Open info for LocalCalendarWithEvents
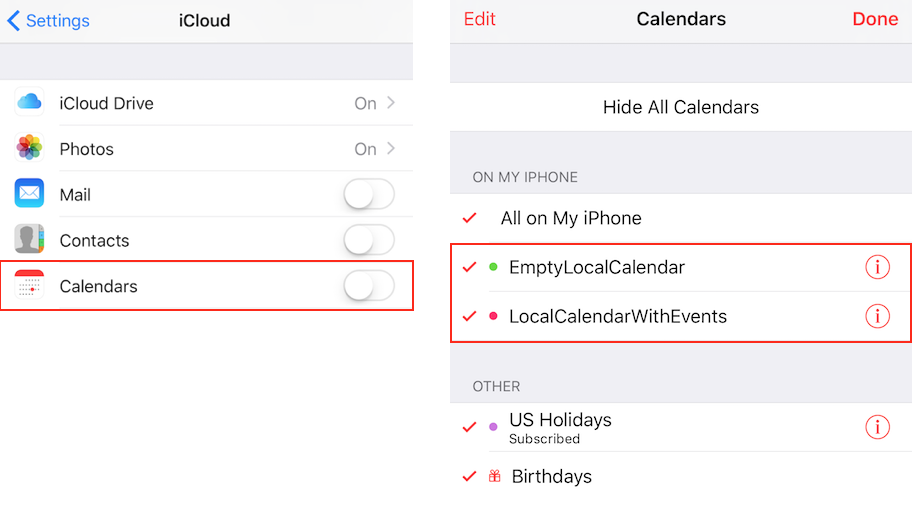The width and height of the screenshot is (913, 507). pyautogui.click(x=877, y=316)
